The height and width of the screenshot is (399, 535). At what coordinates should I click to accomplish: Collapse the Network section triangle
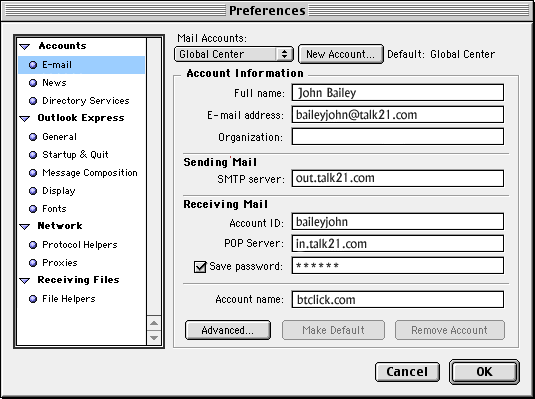click(25, 226)
